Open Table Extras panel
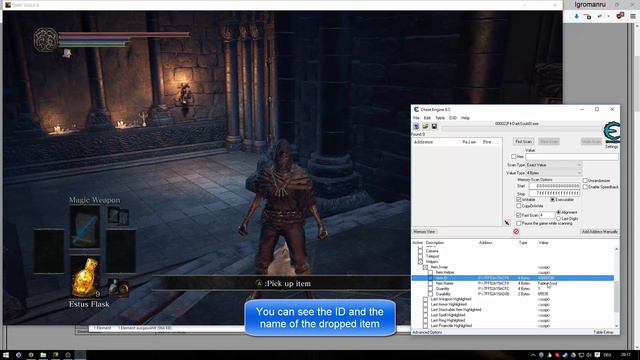Screen dimensions: 640x360 (x=603, y=332)
